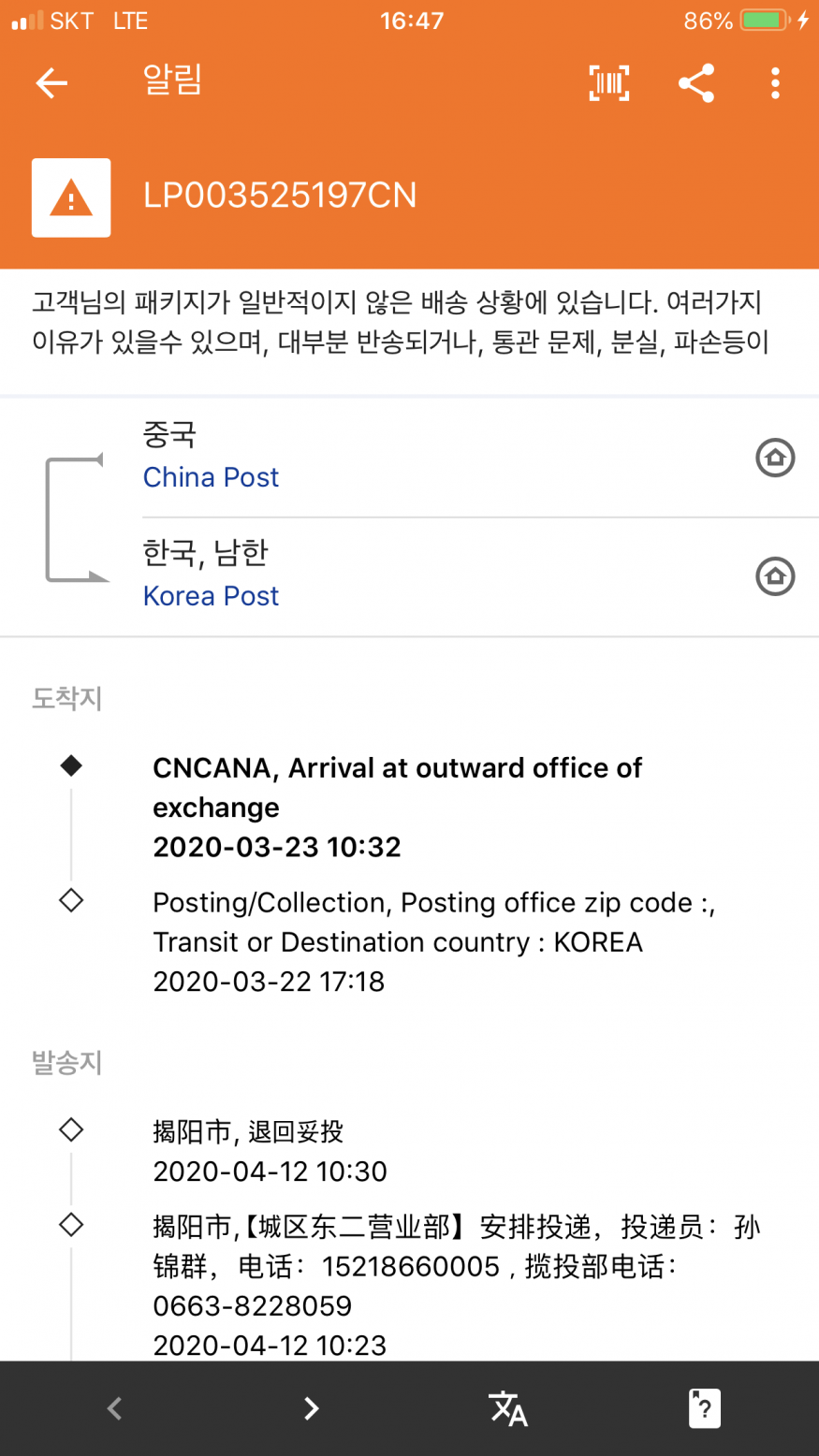Screen dimensions: 819x1456
Task: Select the CNCANA arrival at outward office event
Action: [x=398, y=807]
